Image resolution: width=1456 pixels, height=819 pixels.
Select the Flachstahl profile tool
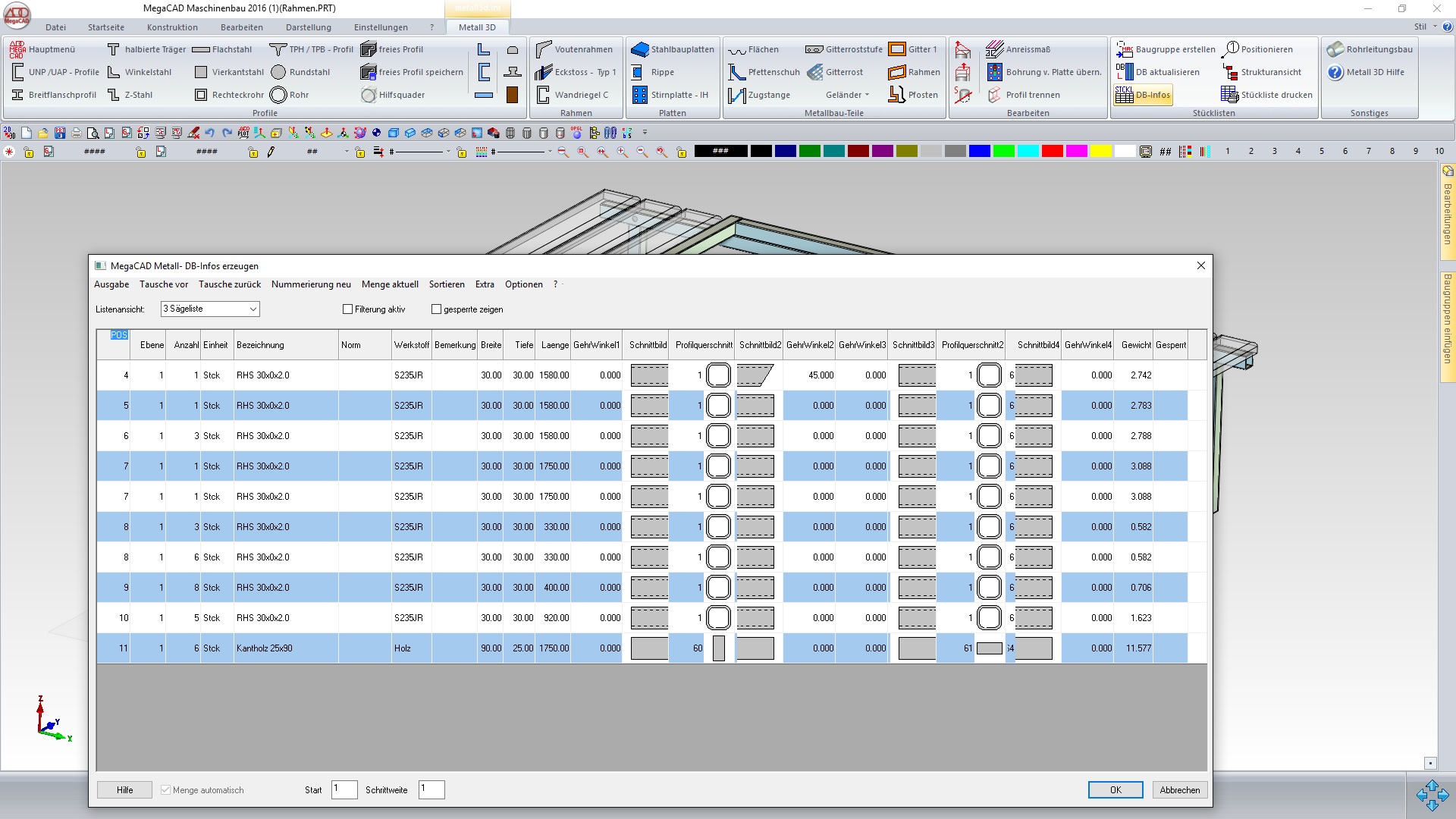coord(222,49)
